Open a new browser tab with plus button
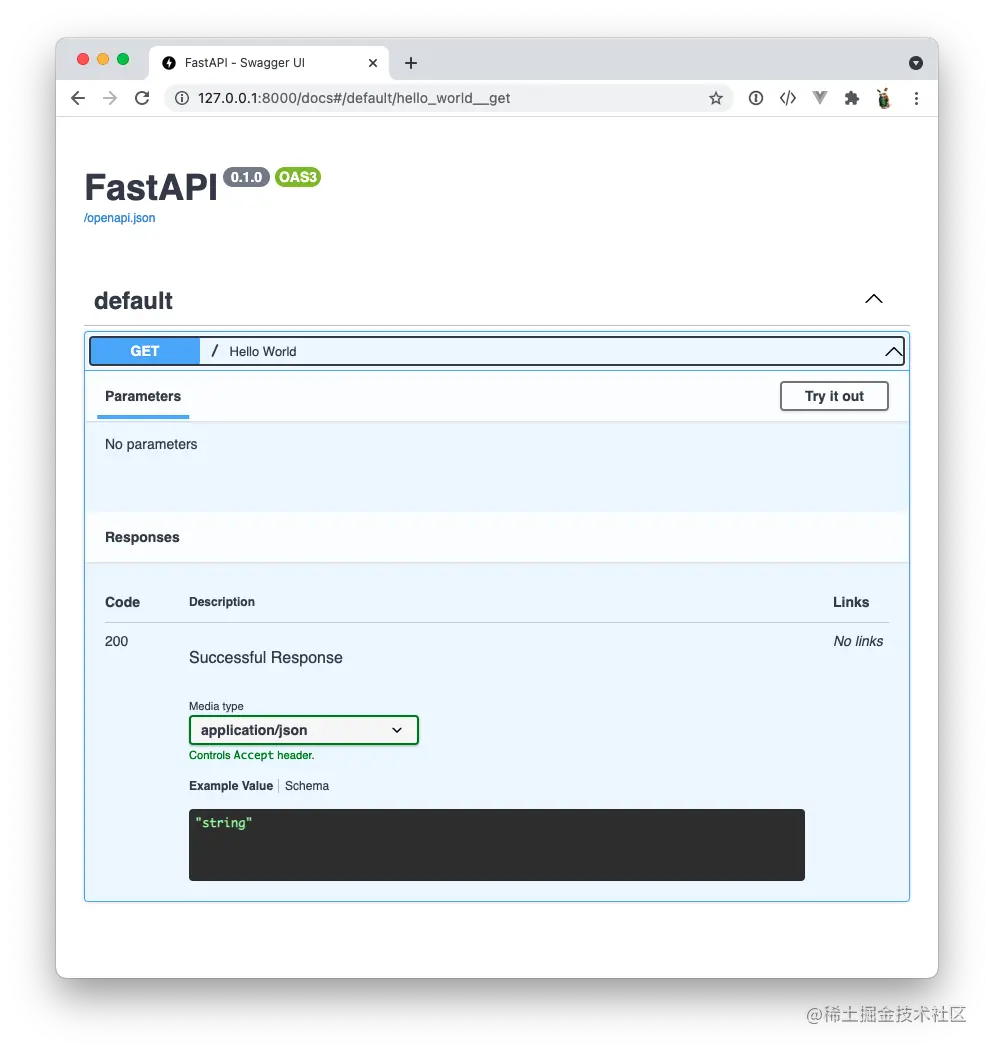Screen dimensions: 994x1052 click(x=410, y=62)
